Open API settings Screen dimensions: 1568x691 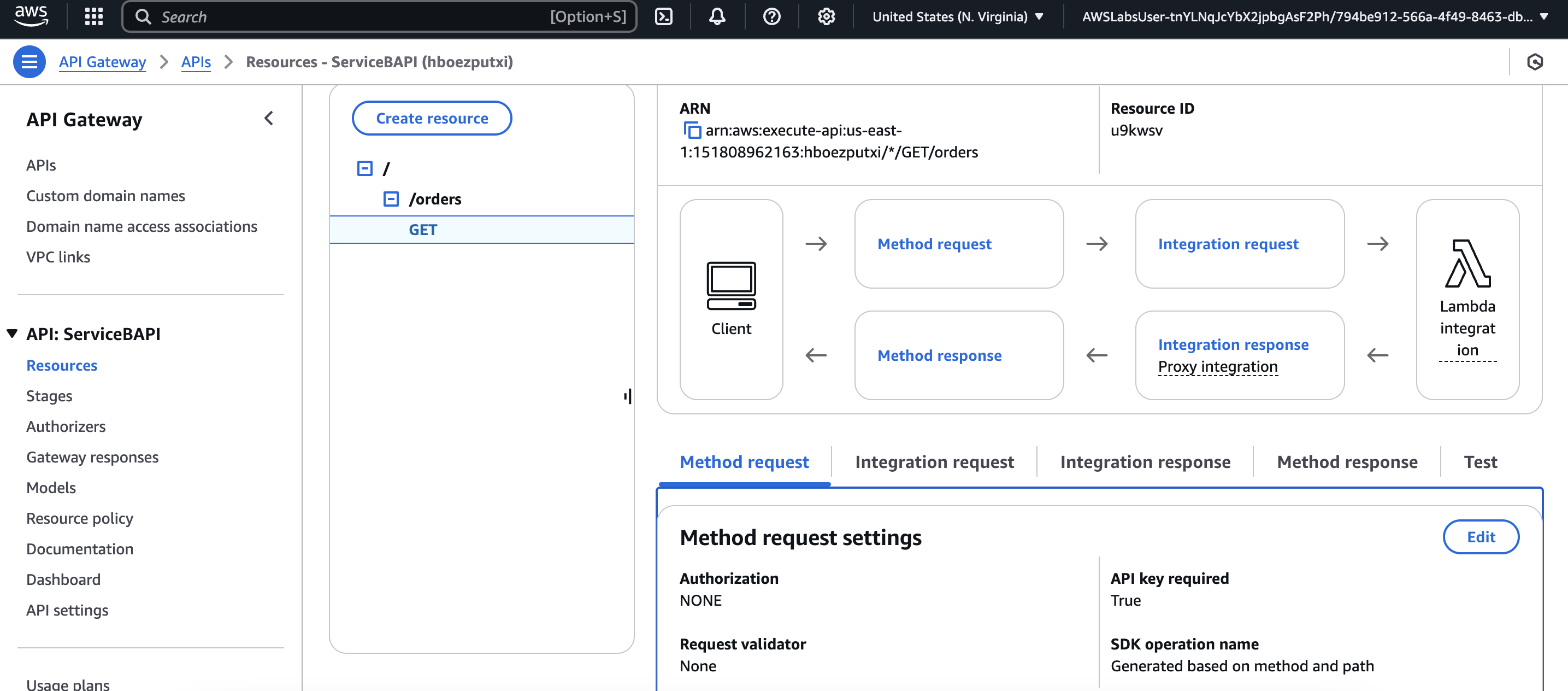click(x=67, y=610)
